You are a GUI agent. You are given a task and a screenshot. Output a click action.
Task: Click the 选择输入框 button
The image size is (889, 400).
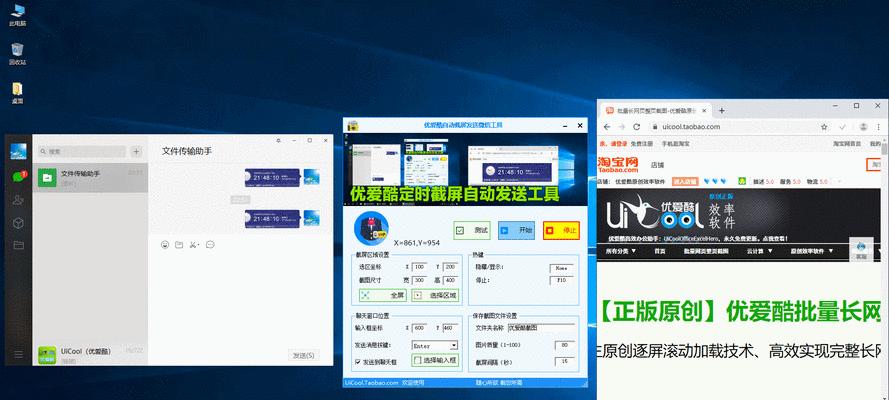435,360
